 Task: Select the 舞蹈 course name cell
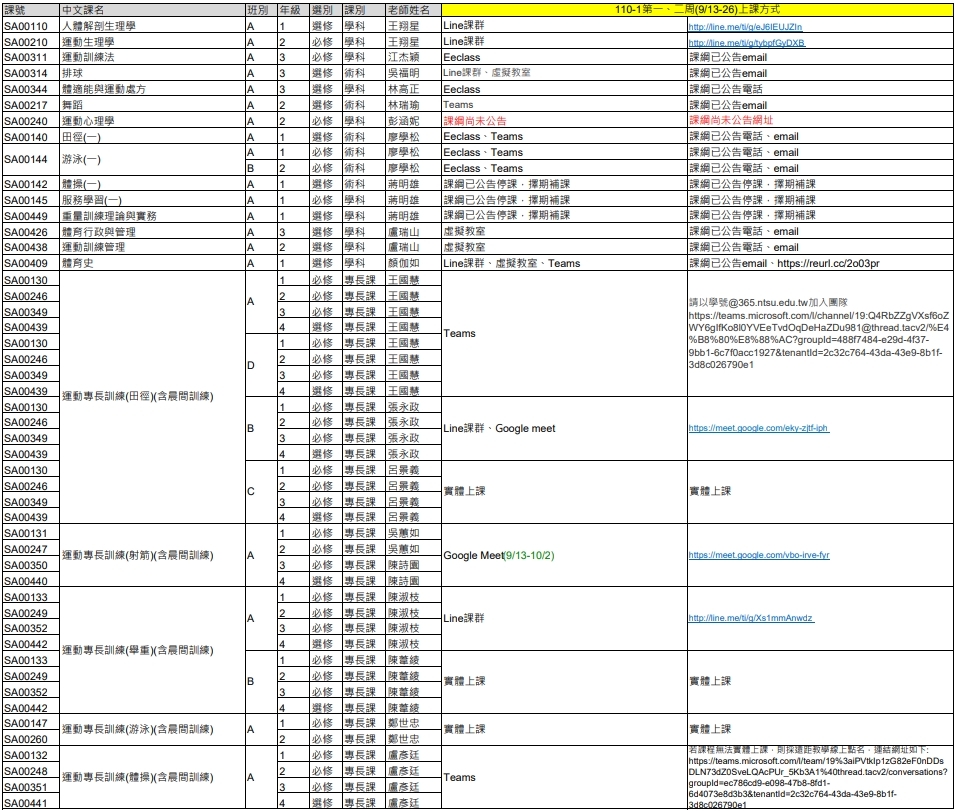pyautogui.click(x=153, y=105)
